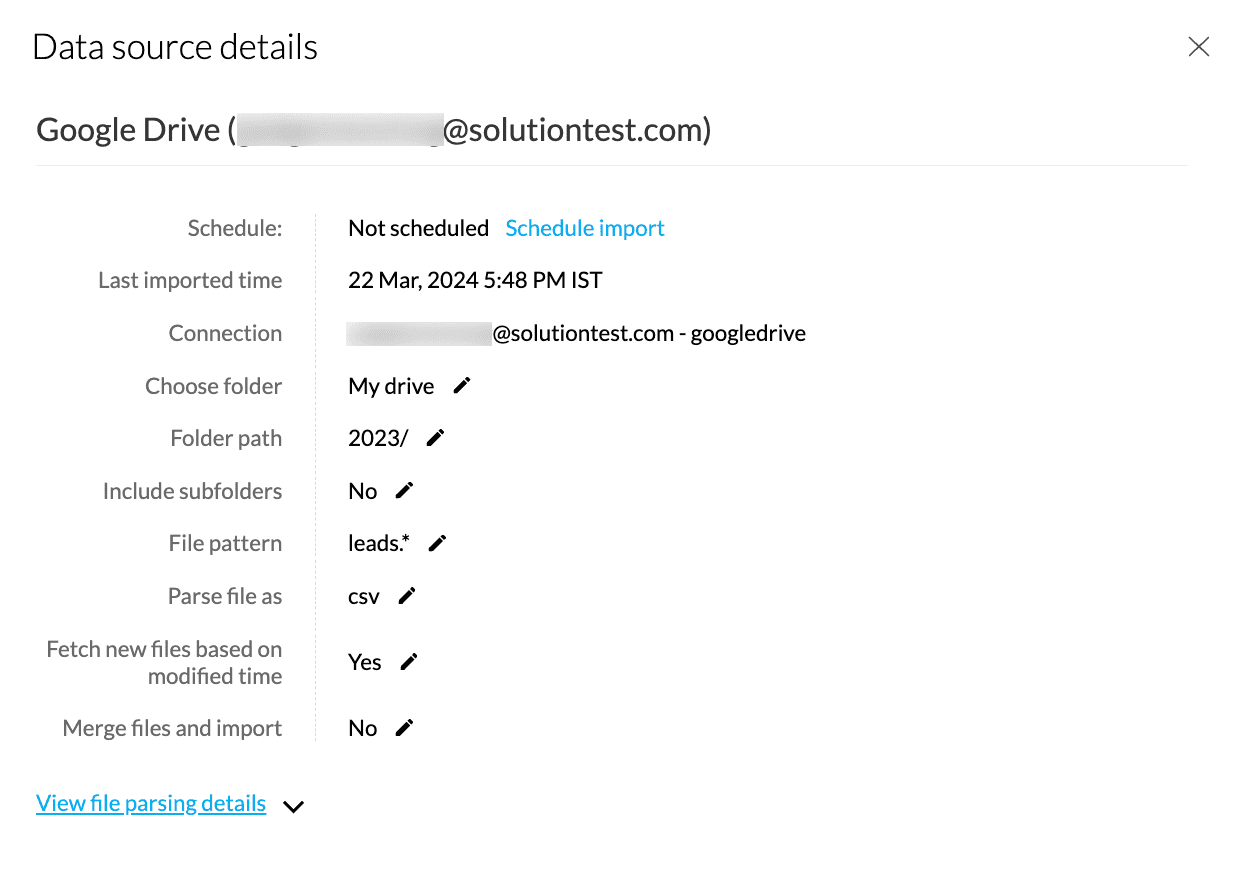The image size is (1246, 882).
Task: Click the edit pencil beside File pattern leads.*
Action: pos(437,543)
